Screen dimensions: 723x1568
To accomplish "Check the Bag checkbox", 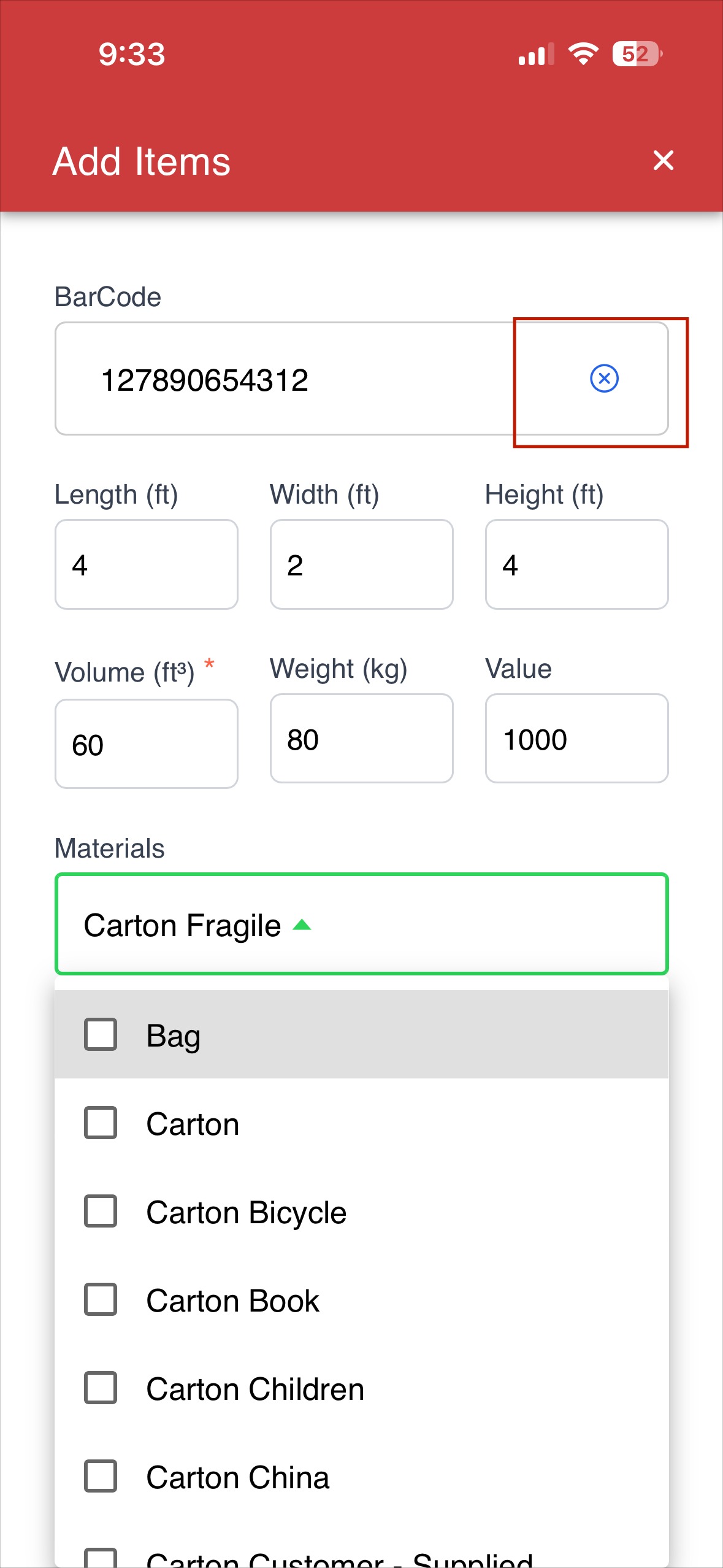I will tap(101, 1034).
